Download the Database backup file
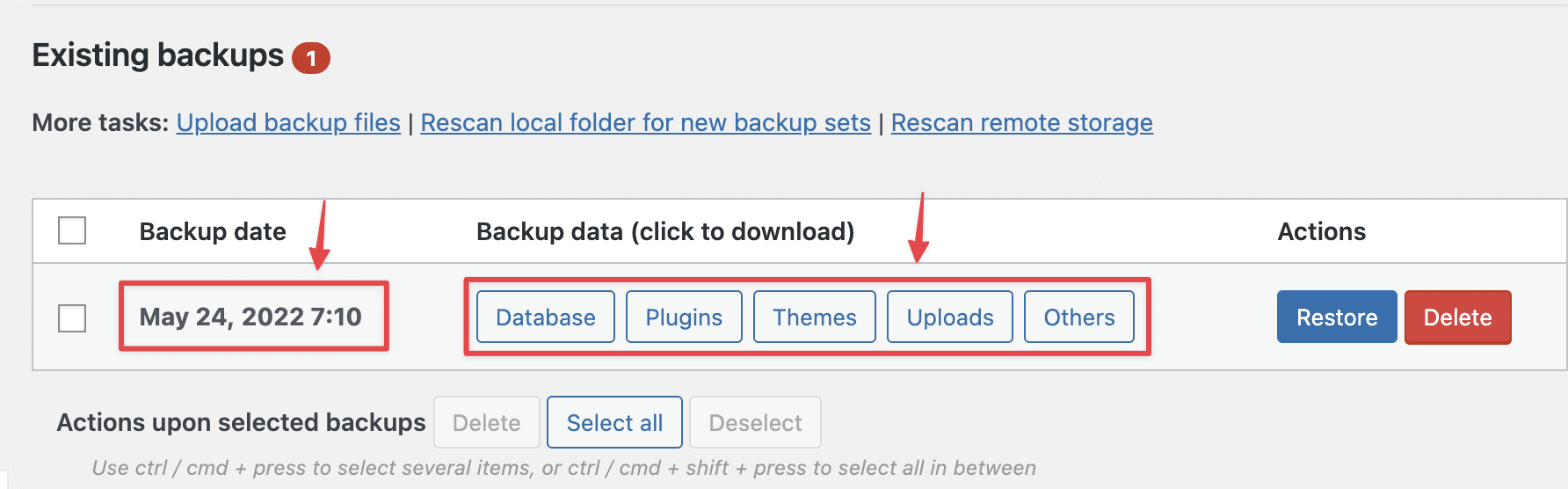 click(x=545, y=317)
